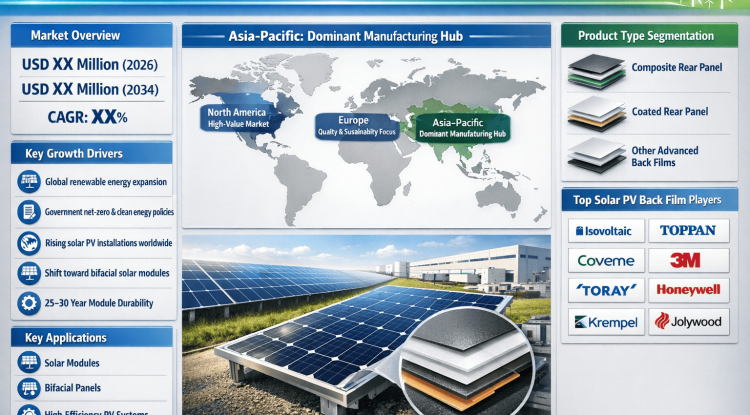Viewport: 750px width, 415px height.
Task: Click the Coated Rear Panel layer graphic
Action: click(596, 114)
